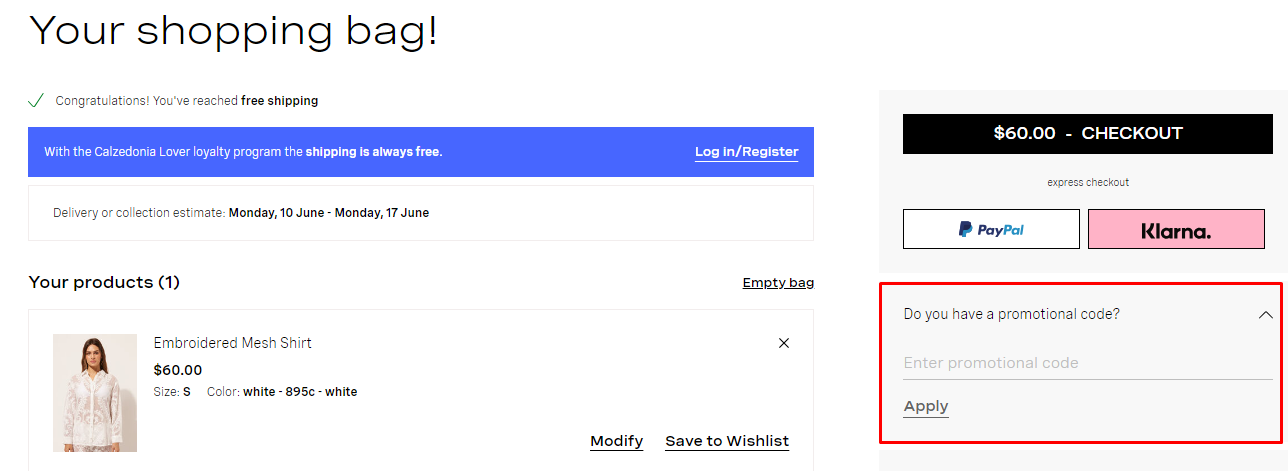This screenshot has width=1288, height=471.
Task: Save the shirt to Wishlist
Action: pyautogui.click(x=727, y=441)
